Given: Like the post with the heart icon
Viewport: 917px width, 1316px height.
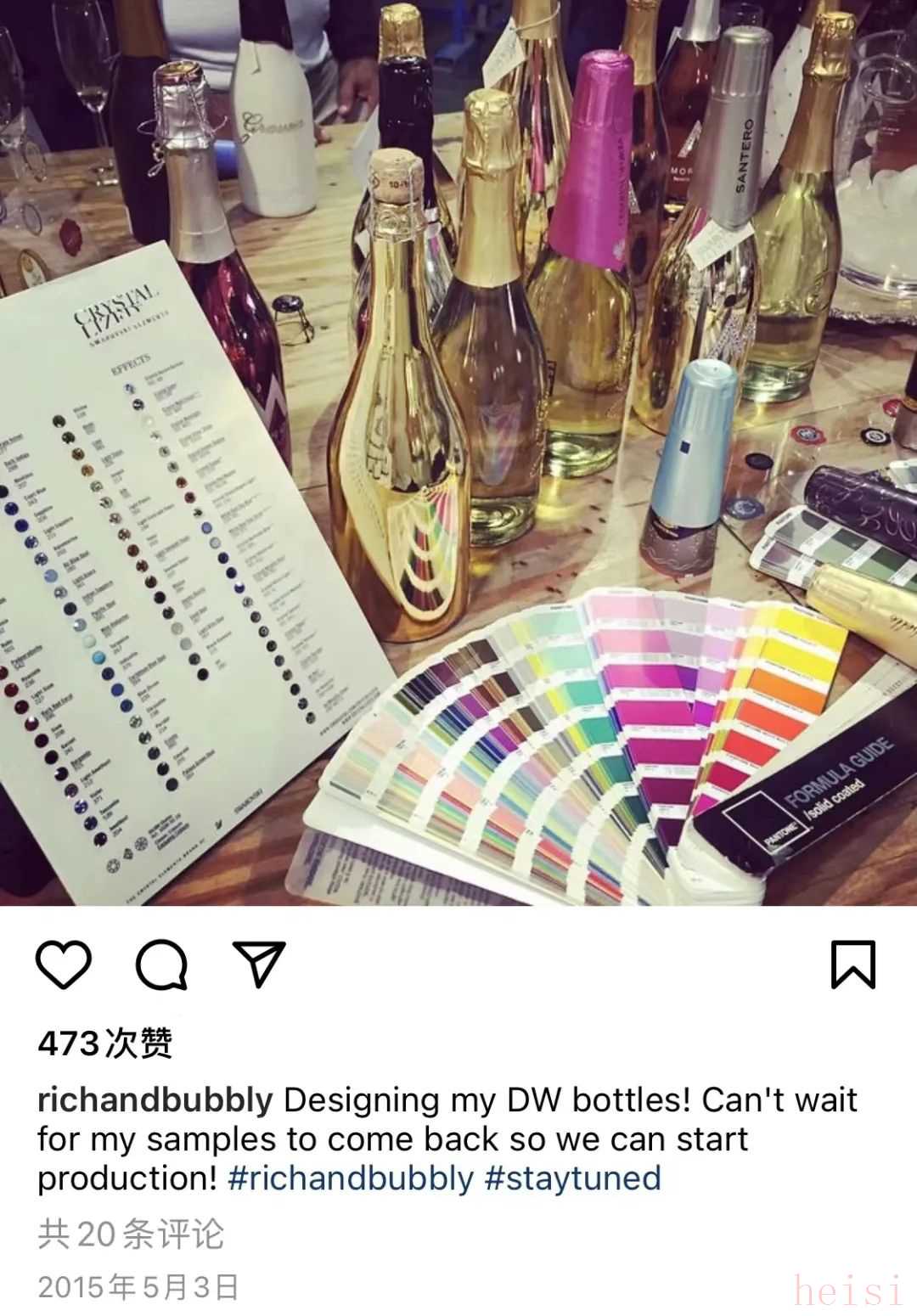Looking at the screenshot, I should [64, 965].
